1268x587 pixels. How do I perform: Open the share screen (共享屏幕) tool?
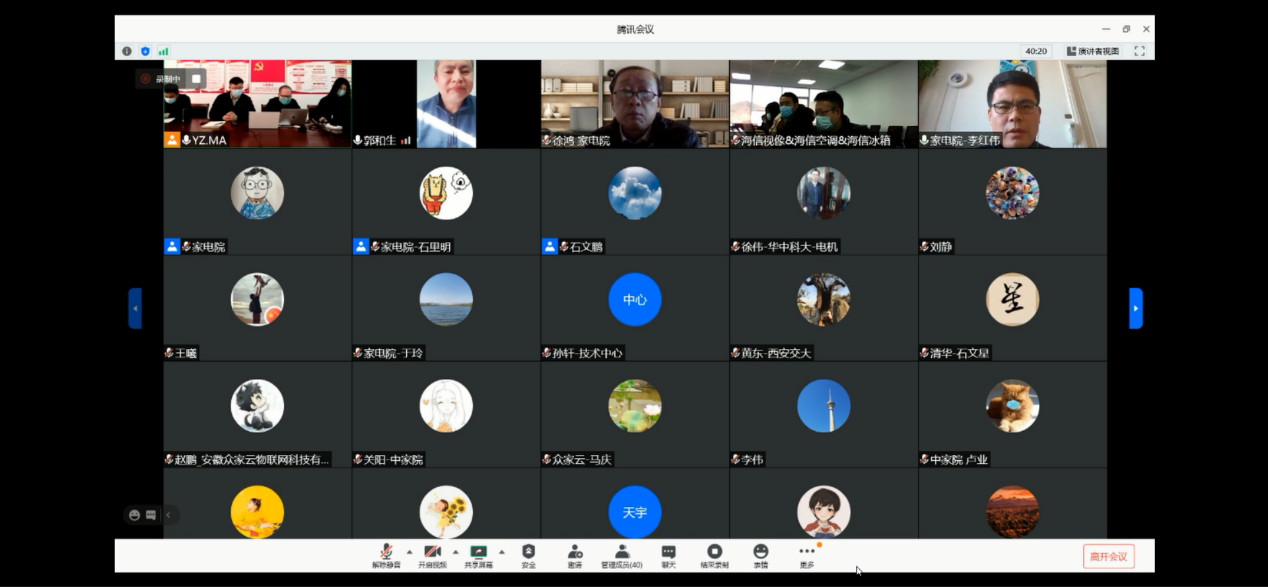click(x=479, y=555)
